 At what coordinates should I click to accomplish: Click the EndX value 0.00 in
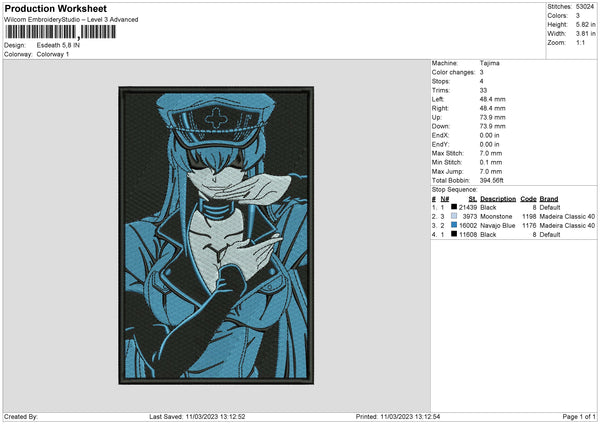489,135
